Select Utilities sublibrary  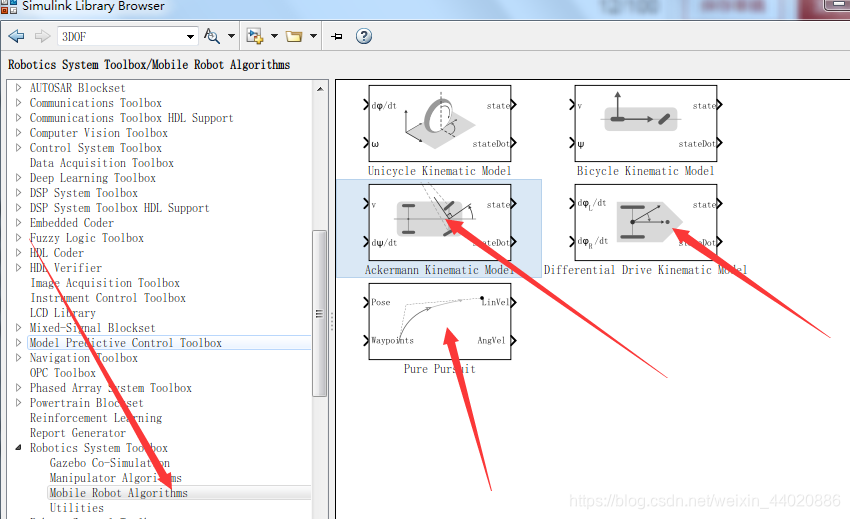pyautogui.click(x=76, y=508)
